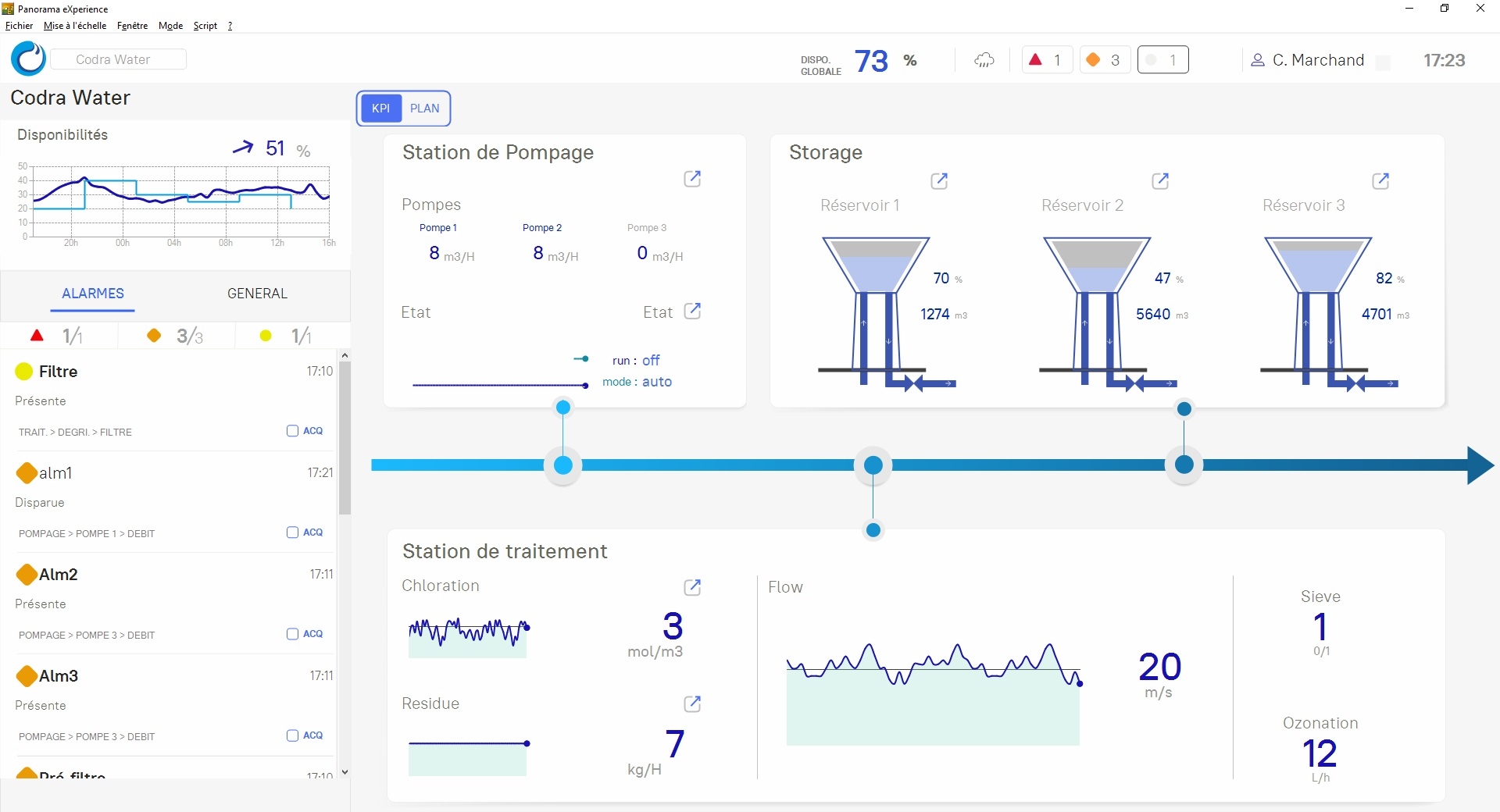Open Residue detail view icon
This screenshot has width=1500, height=812.
tap(692, 704)
